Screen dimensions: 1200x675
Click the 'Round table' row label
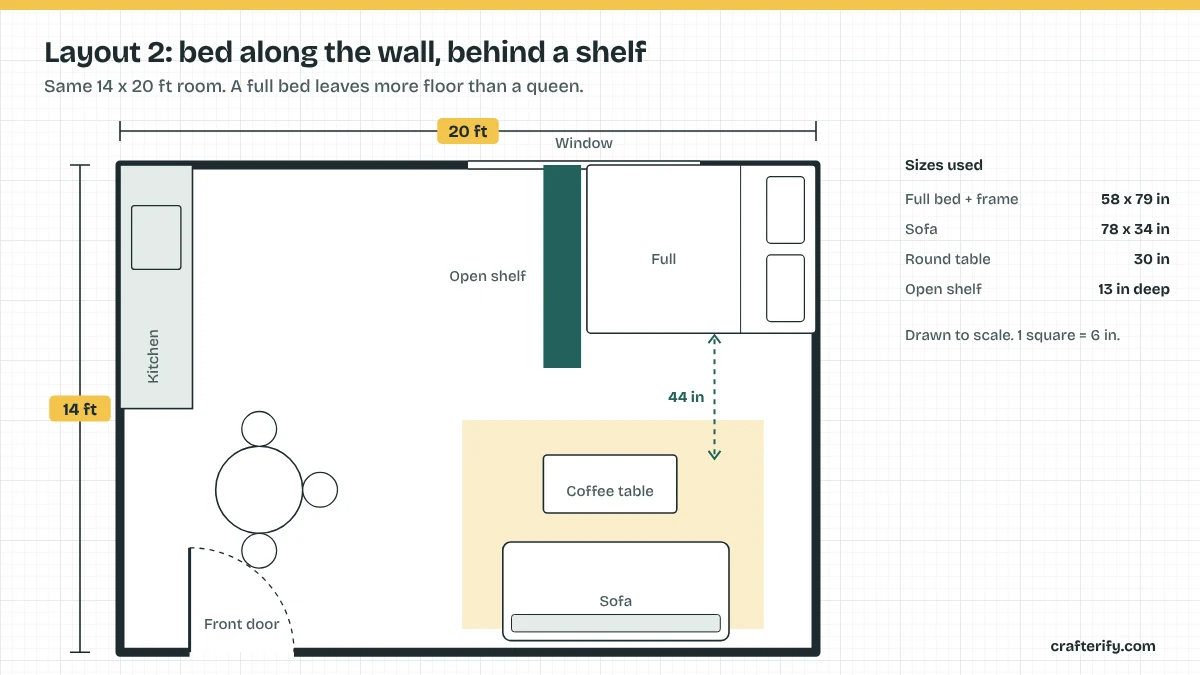[948, 259]
